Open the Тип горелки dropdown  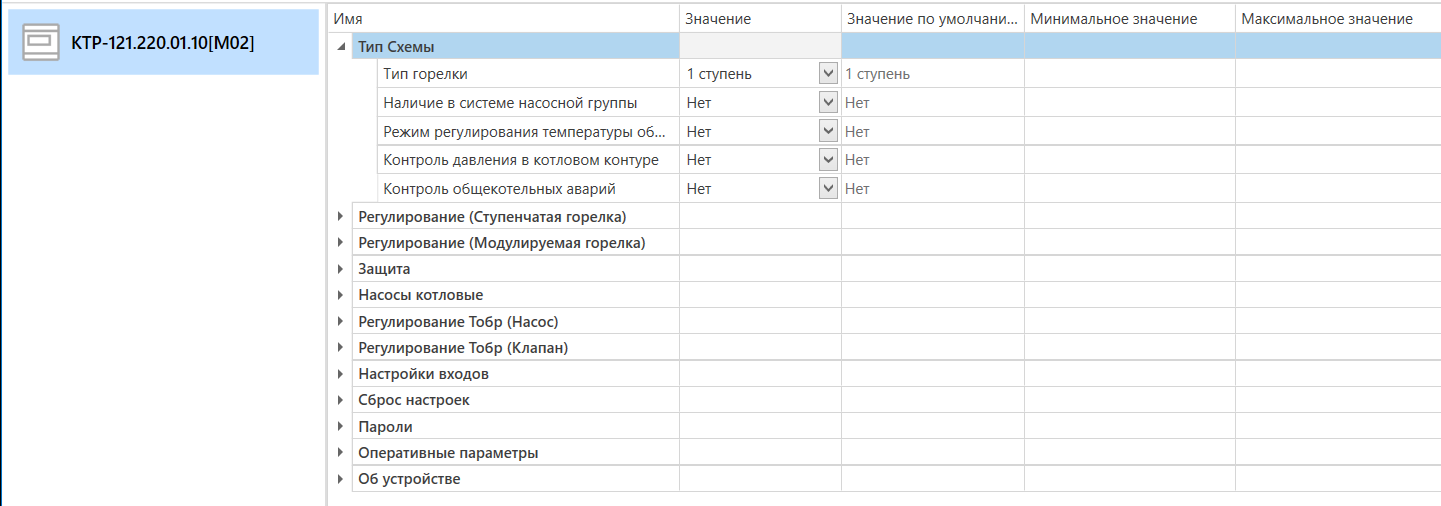tap(827, 74)
